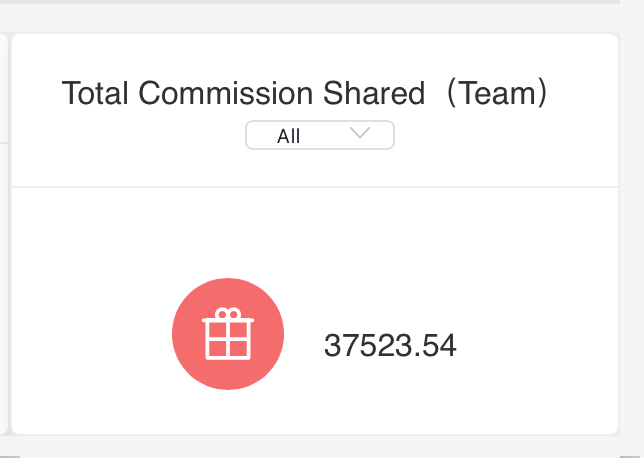Open the All filter dropdown

[x=320, y=135]
